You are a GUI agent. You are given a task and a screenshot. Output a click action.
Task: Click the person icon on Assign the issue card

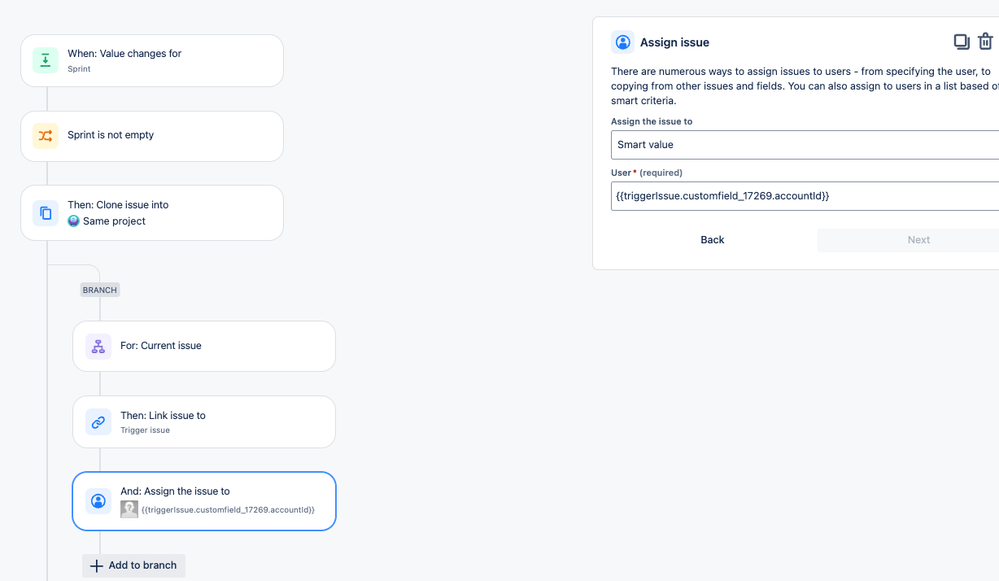click(x=97, y=501)
